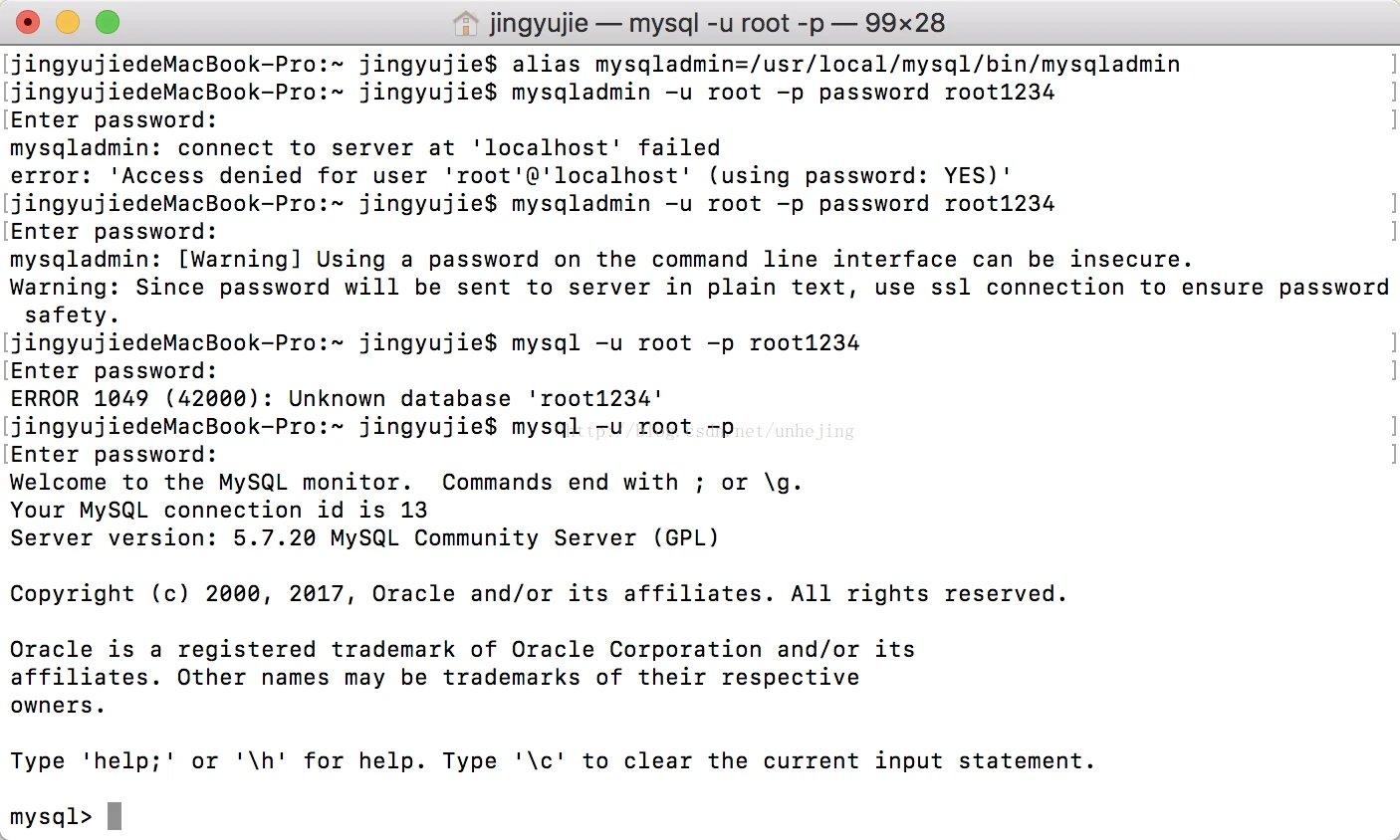Viewport: 1400px width, 840px height.
Task: Click the red close window button
Action: [x=28, y=22]
